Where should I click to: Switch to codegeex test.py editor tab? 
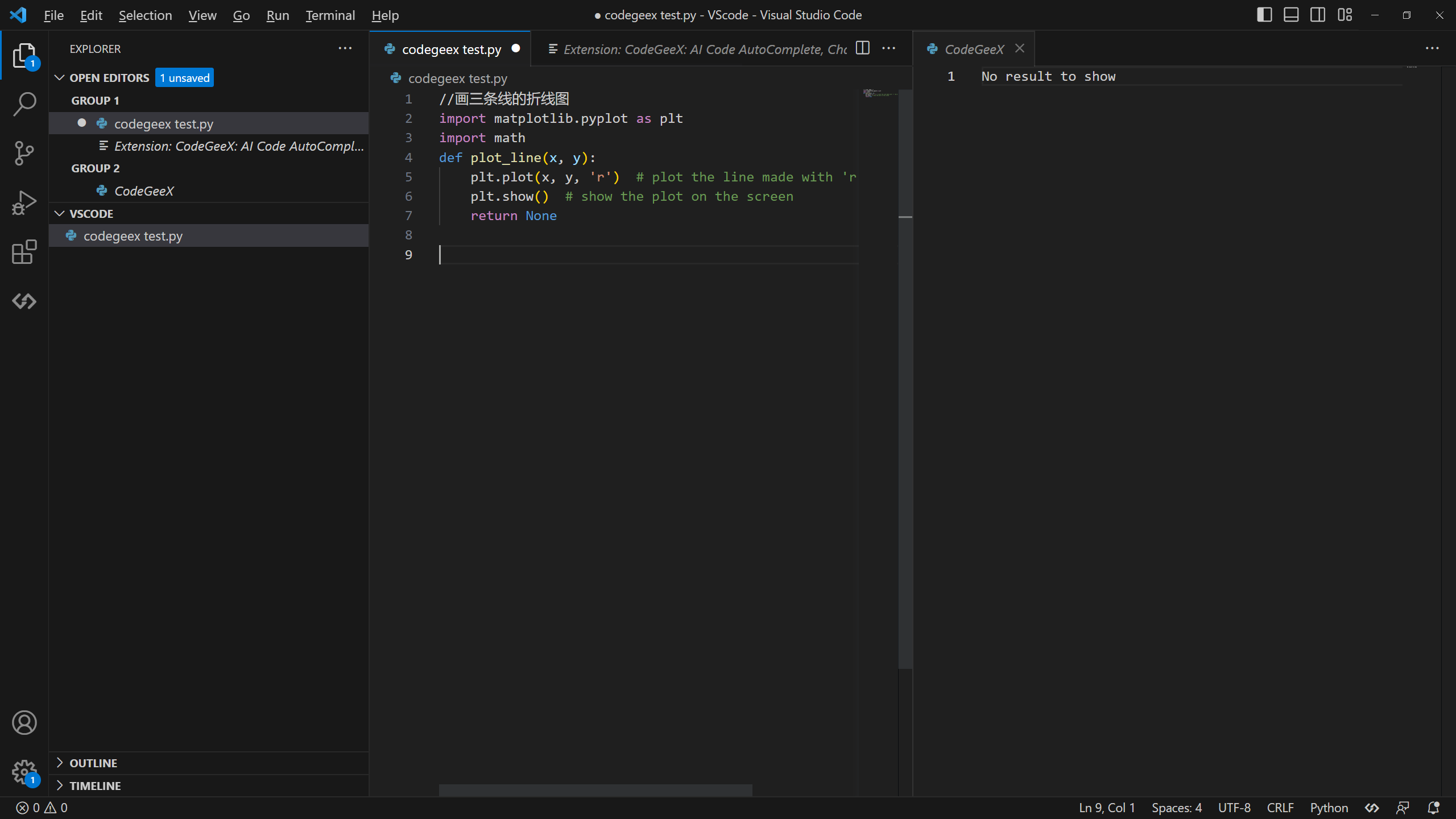[450, 49]
